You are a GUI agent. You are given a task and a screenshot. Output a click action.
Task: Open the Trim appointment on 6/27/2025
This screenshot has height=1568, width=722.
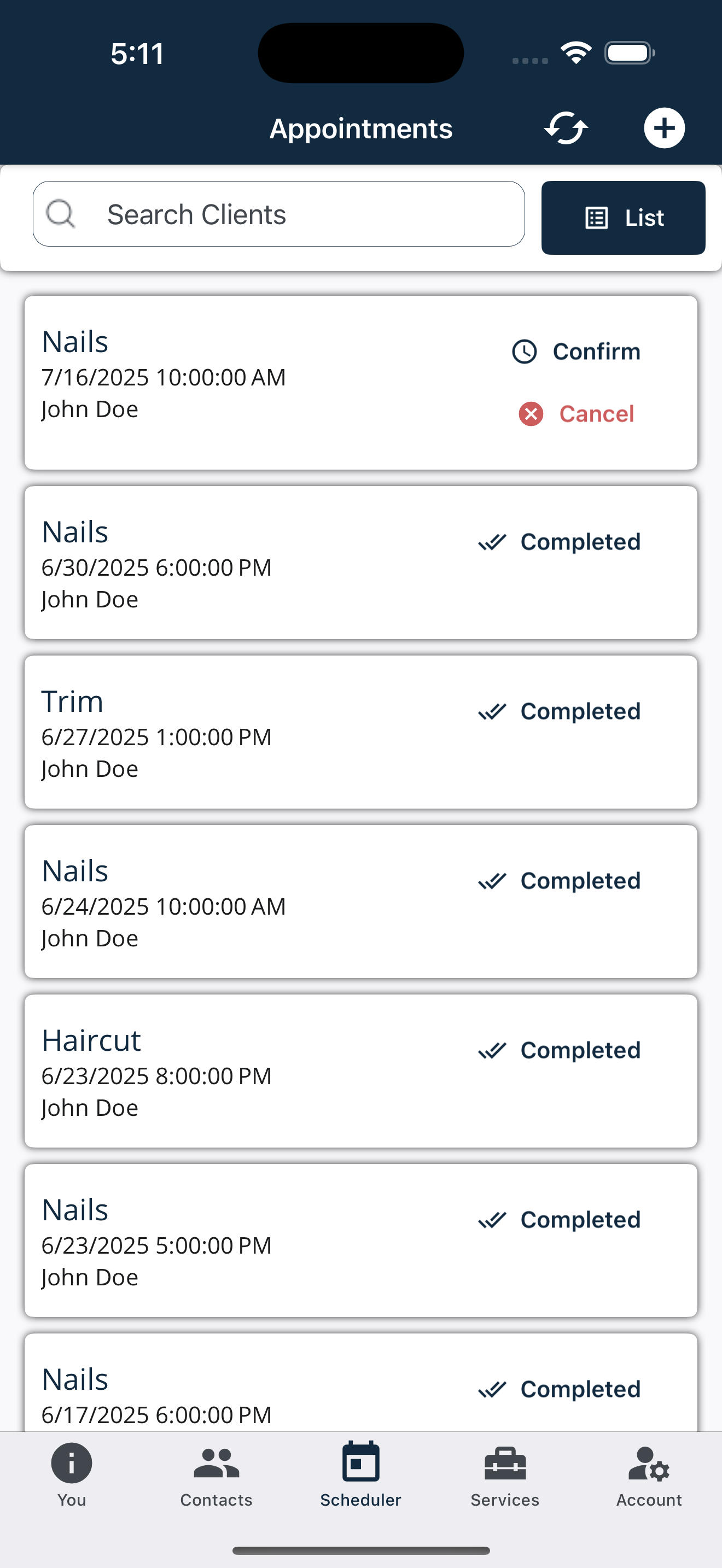(243, 732)
